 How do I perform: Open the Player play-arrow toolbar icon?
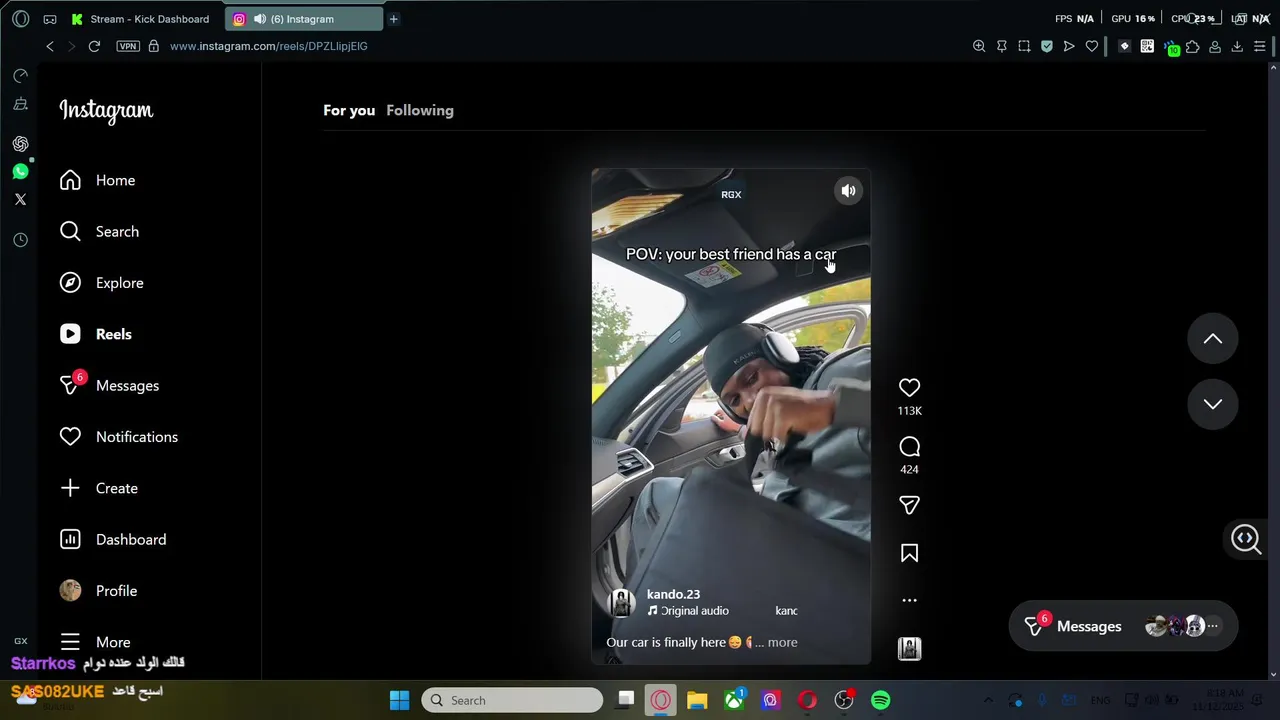coord(1069,46)
